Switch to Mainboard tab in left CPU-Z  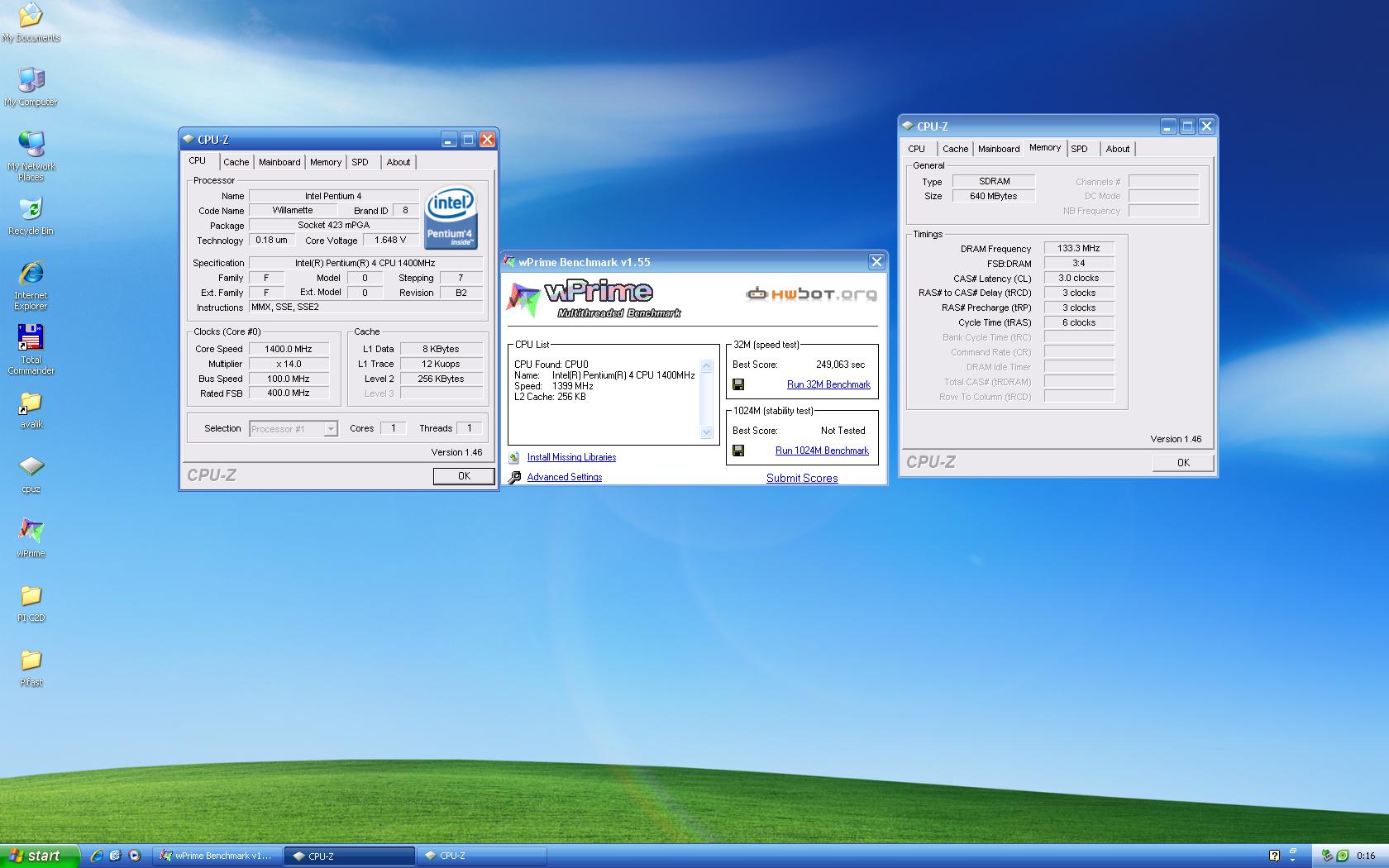click(279, 162)
